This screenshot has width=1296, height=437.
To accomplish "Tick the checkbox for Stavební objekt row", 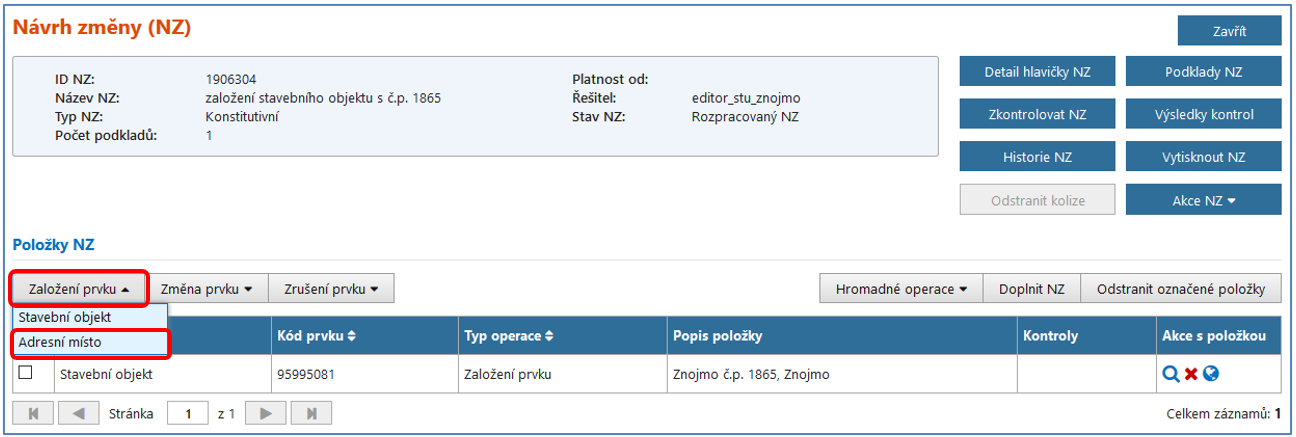I will (x=26, y=373).
